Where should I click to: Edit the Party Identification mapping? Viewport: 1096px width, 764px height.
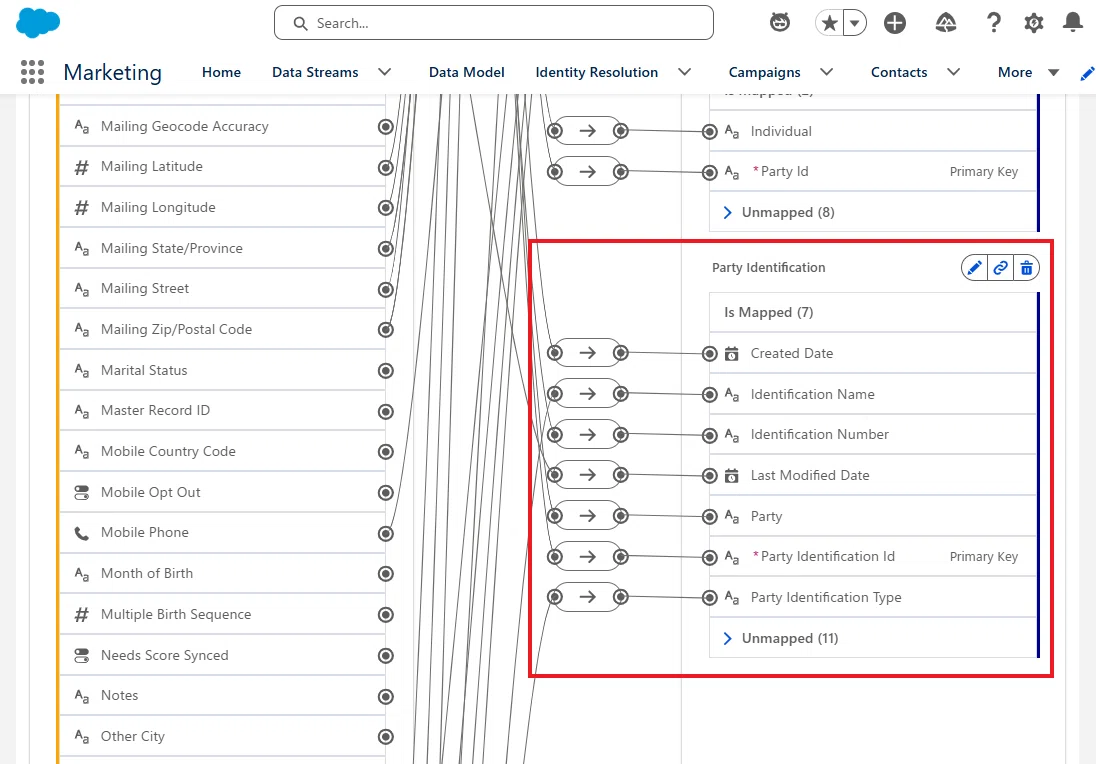point(974,268)
